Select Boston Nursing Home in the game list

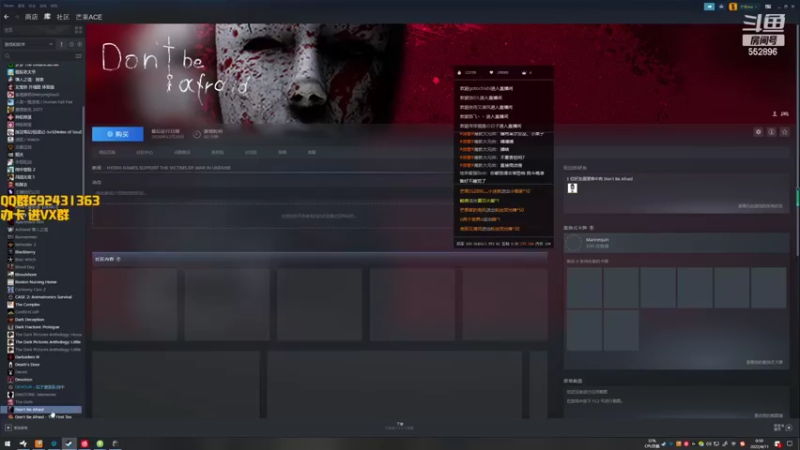tap(36, 282)
